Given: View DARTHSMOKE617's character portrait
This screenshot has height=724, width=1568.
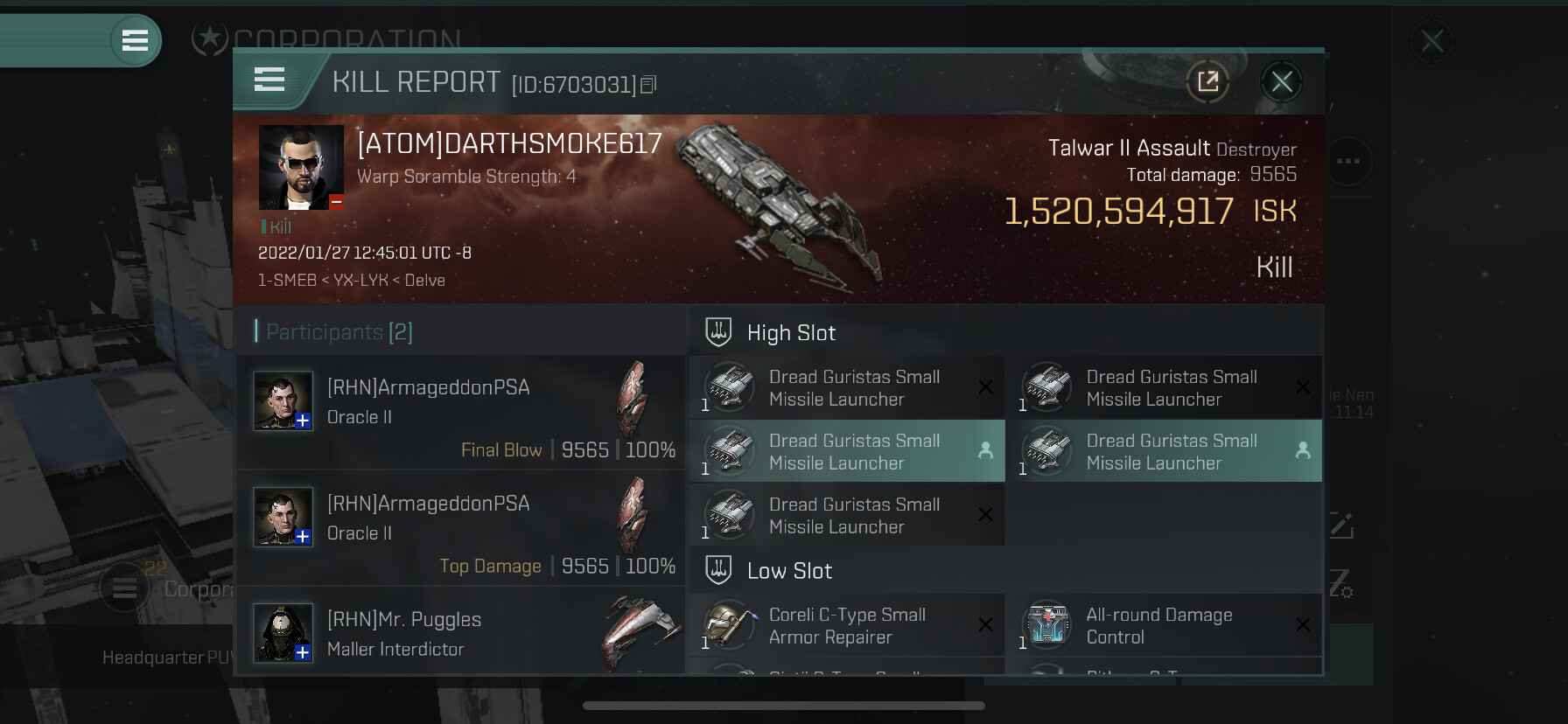Looking at the screenshot, I should click(301, 167).
